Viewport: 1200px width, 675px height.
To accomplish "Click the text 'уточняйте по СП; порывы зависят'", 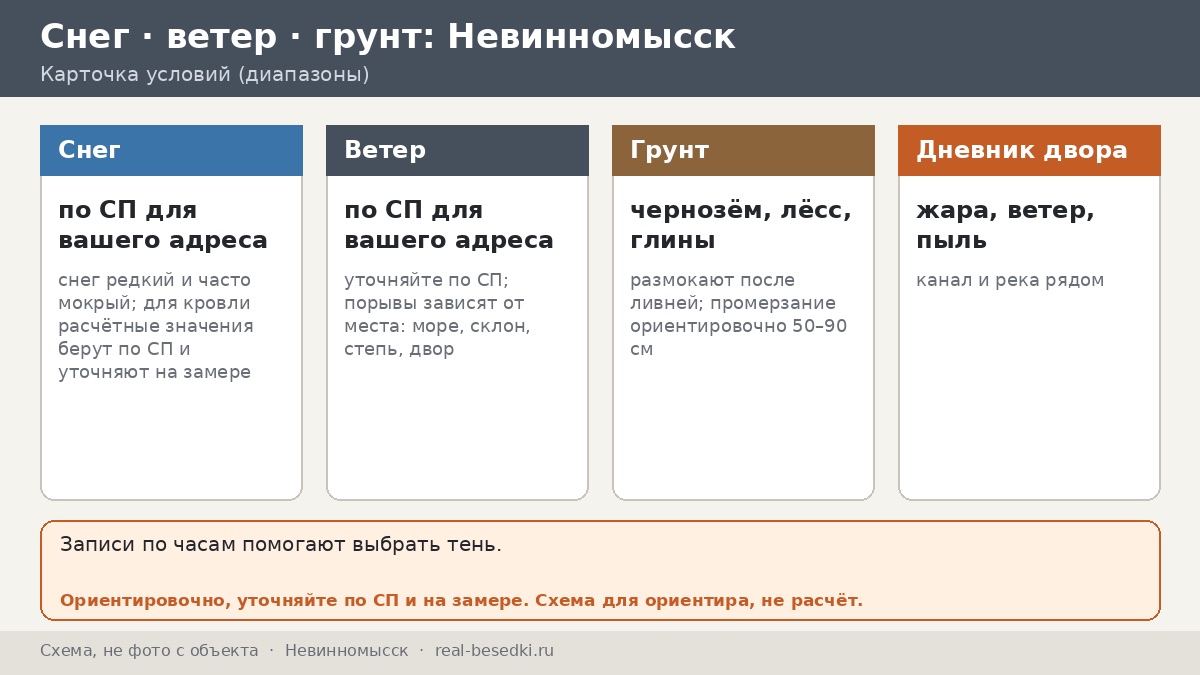I will tap(434, 292).
